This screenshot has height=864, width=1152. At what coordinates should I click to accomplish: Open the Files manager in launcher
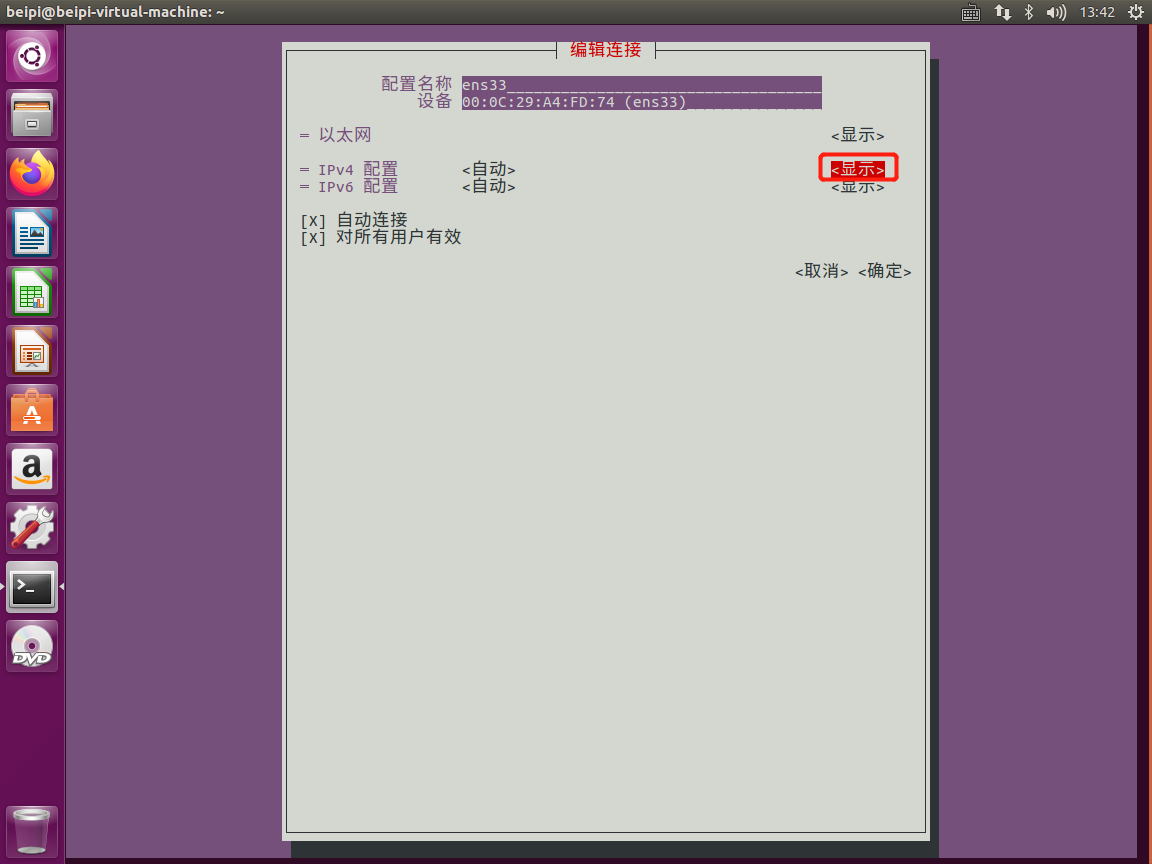click(x=32, y=115)
